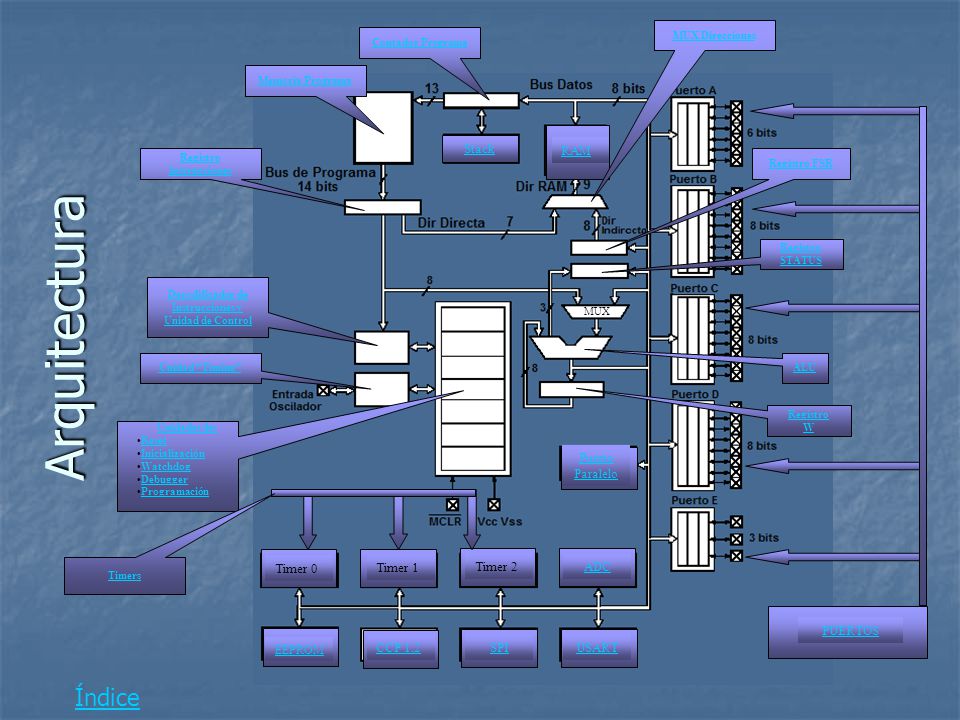This screenshot has height=720, width=960.
Task: Follow the Registro W link
Action: click(808, 421)
